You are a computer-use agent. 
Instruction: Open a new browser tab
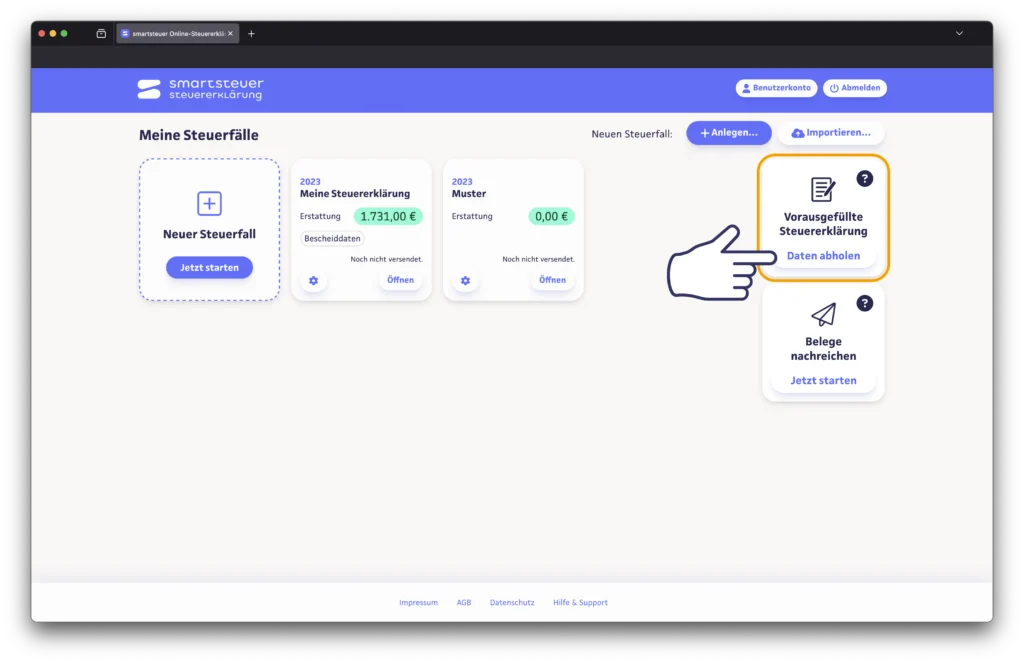[251, 33]
